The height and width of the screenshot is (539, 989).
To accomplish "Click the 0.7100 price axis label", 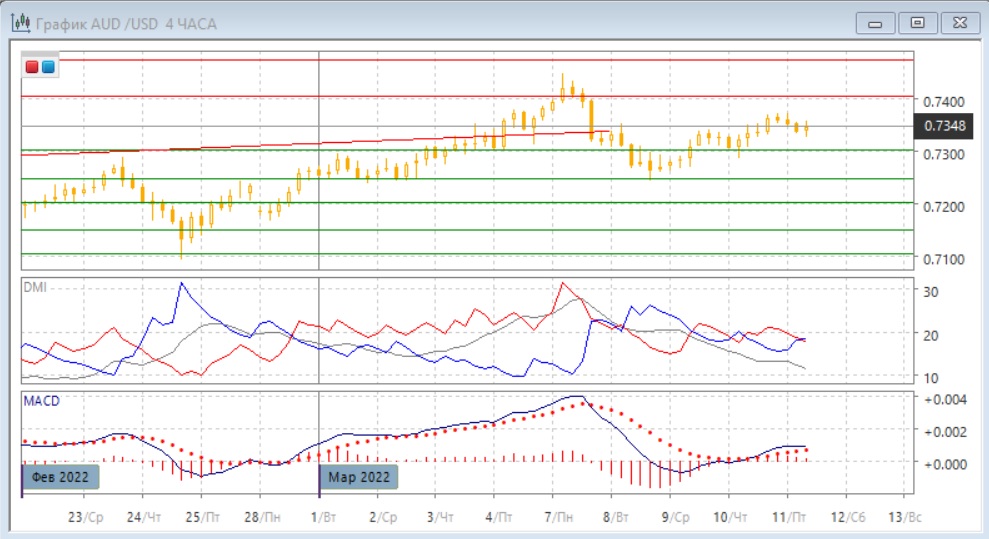I will (x=944, y=260).
